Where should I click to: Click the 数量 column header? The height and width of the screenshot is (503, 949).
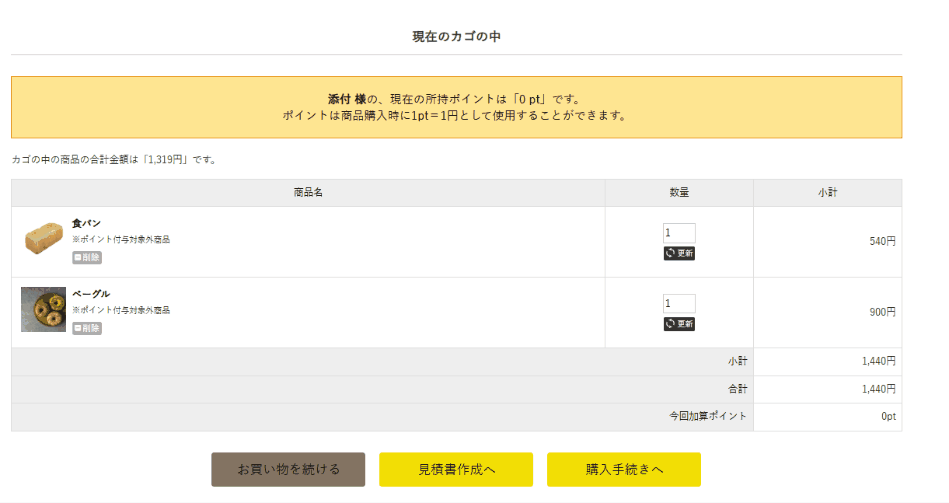pyautogui.click(x=679, y=193)
